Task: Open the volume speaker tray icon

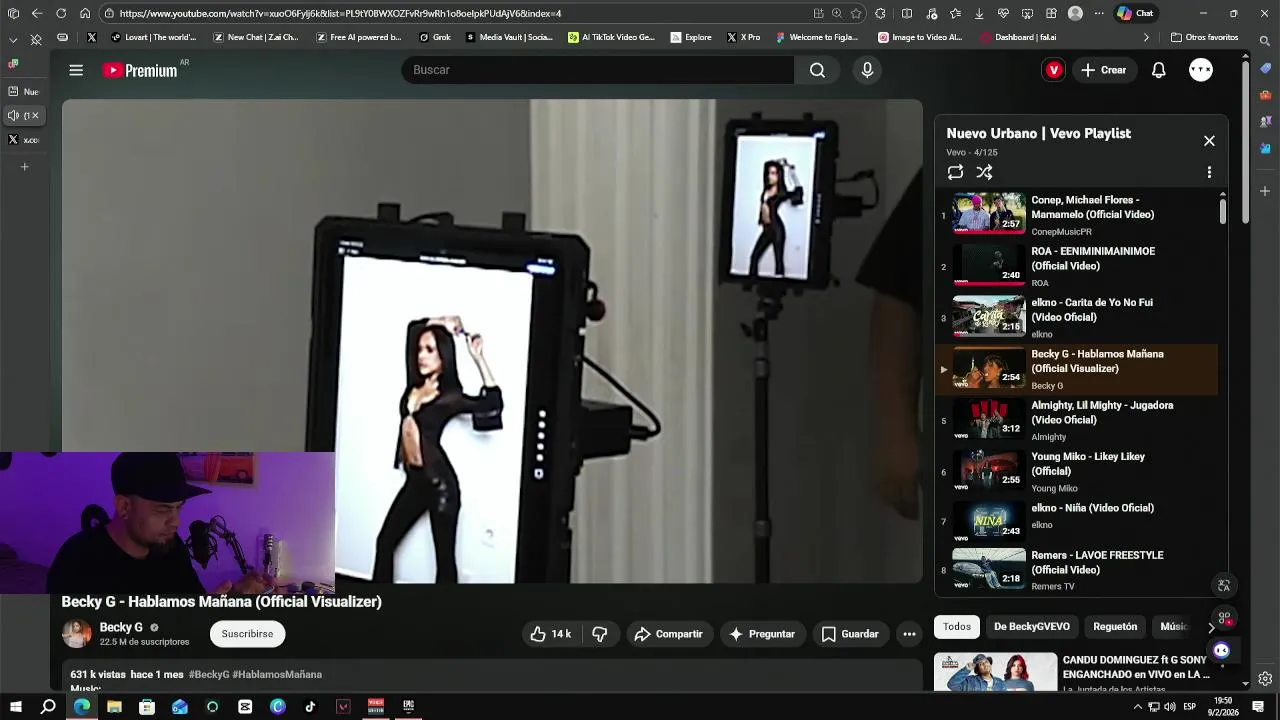Action: [x=1169, y=707]
